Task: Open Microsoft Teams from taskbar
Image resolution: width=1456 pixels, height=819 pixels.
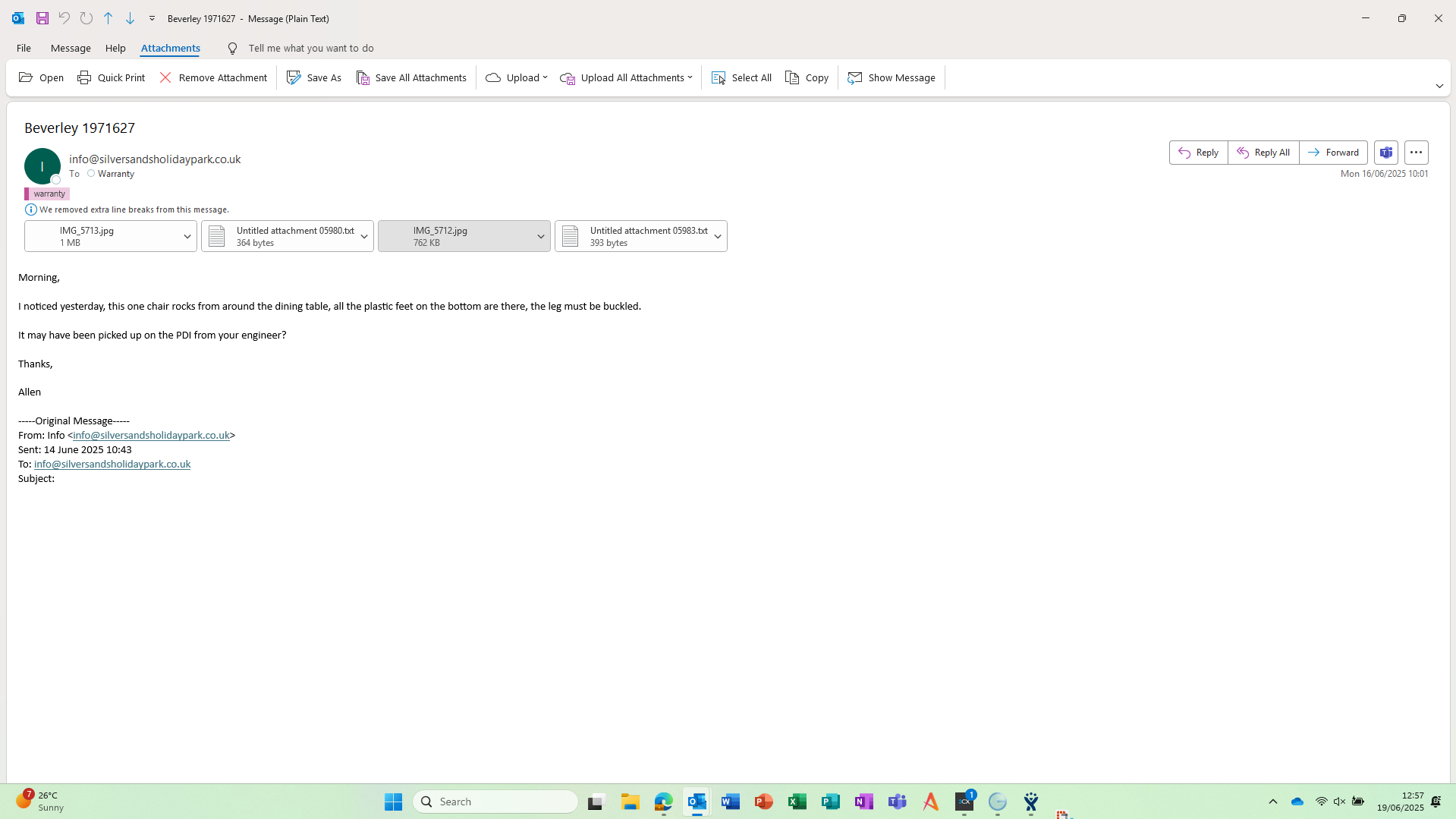Action: click(x=898, y=802)
